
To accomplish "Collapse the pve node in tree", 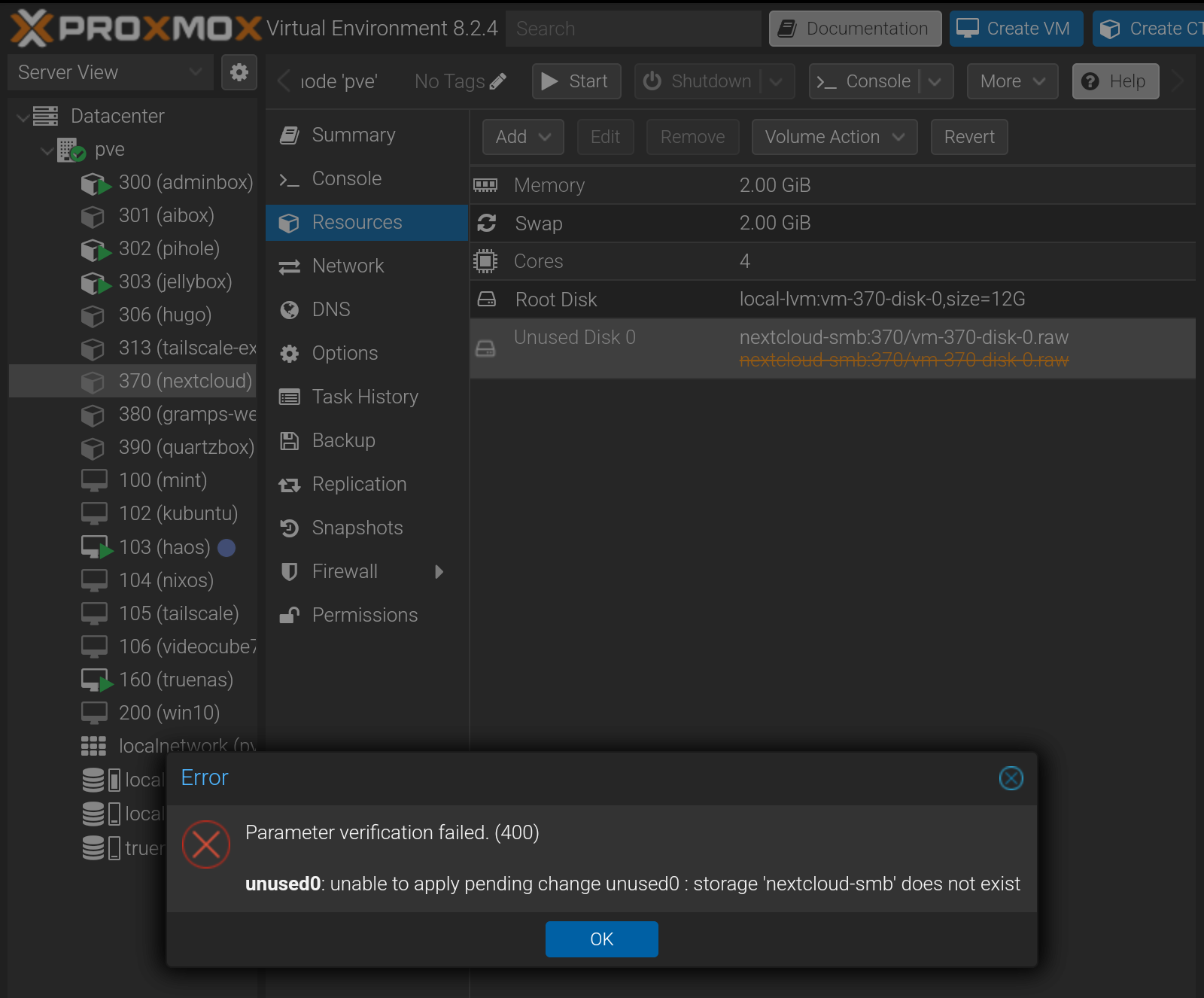I will point(47,151).
